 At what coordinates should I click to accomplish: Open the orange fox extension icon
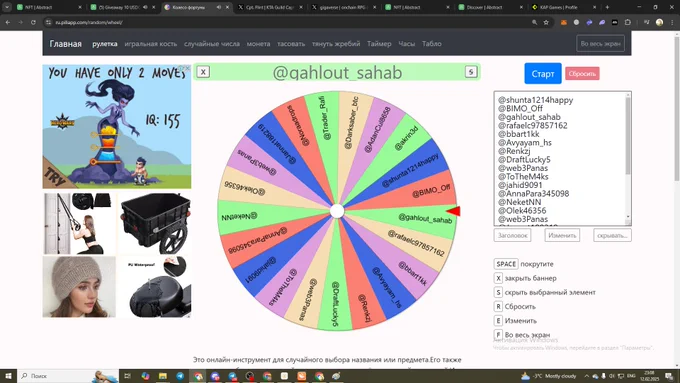tap(564, 22)
